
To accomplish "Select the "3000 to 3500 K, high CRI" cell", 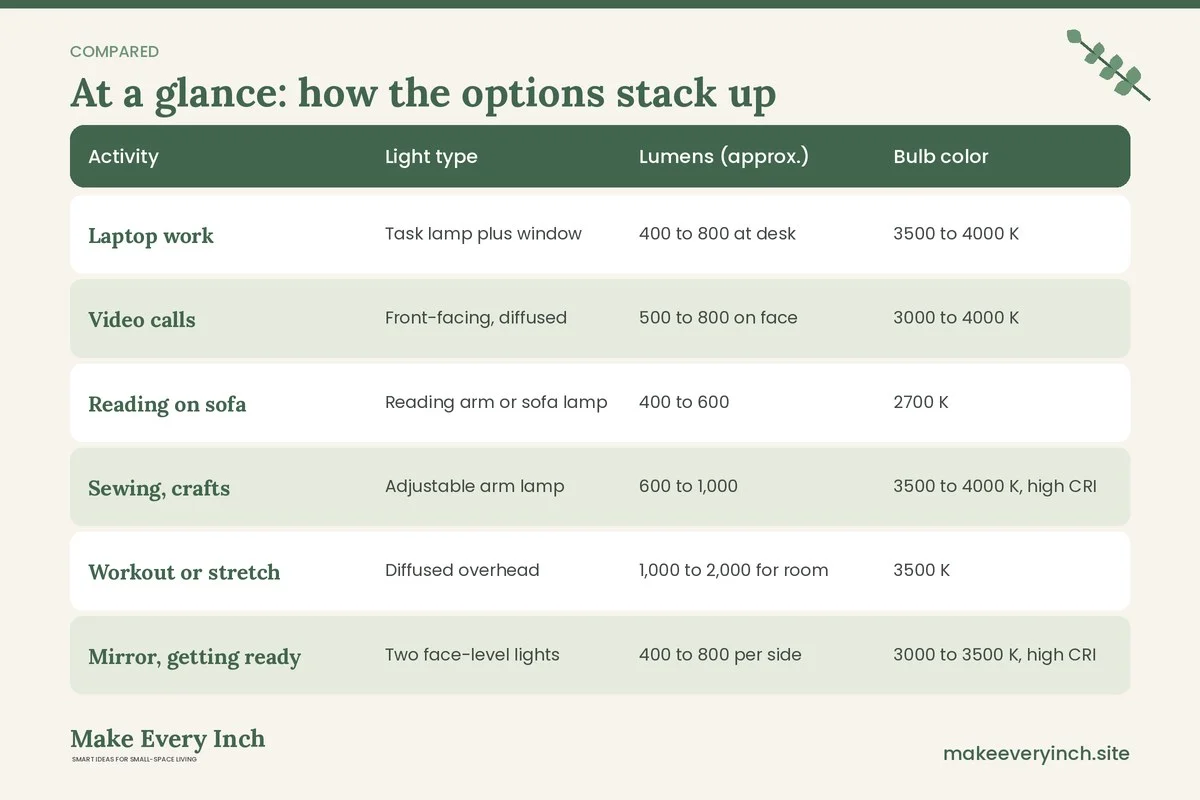I will coord(995,655).
